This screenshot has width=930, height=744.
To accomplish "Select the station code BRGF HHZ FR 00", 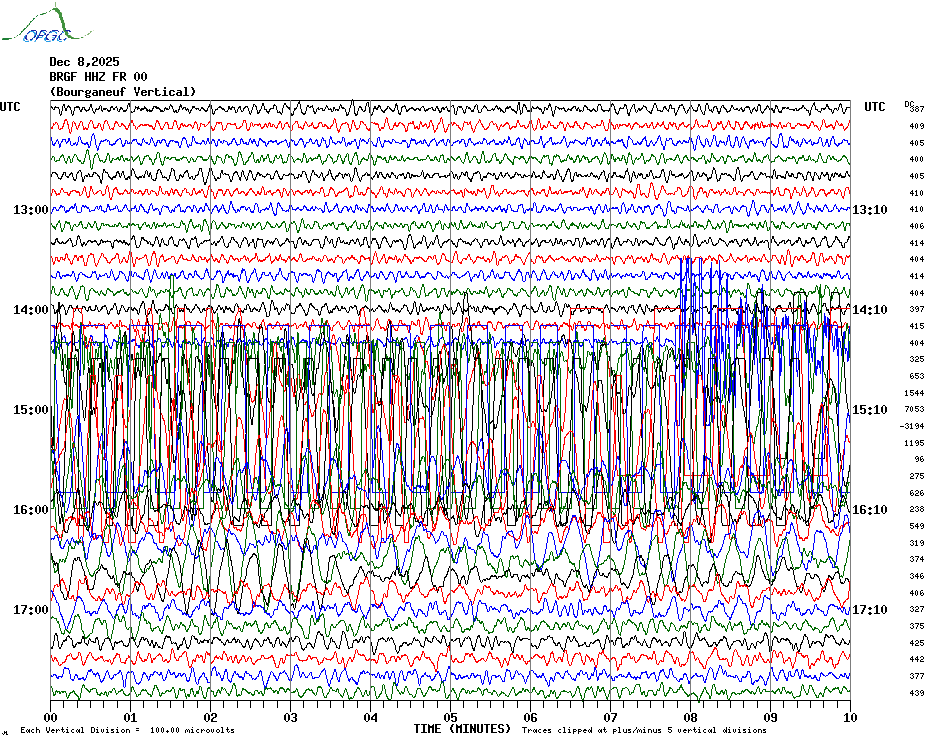I will tap(98, 76).
